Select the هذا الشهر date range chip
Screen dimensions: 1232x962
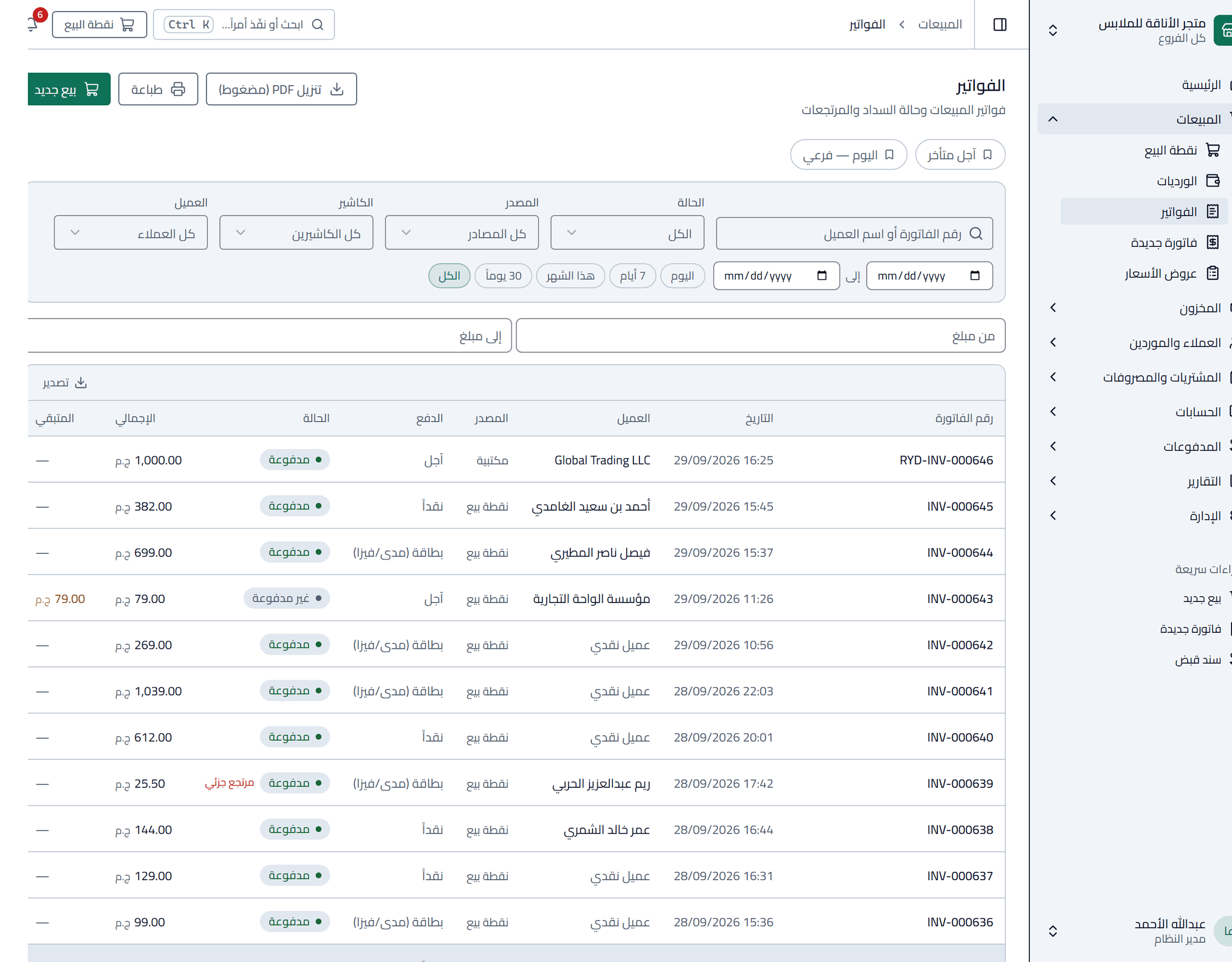tap(570, 275)
